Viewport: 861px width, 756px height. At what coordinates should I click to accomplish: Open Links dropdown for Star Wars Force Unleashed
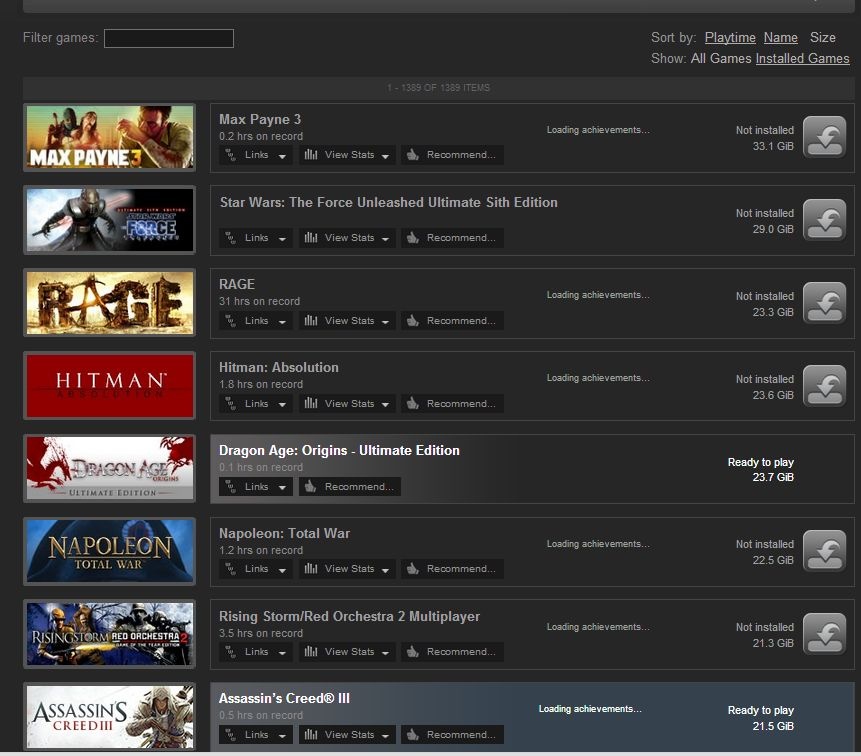(x=256, y=238)
